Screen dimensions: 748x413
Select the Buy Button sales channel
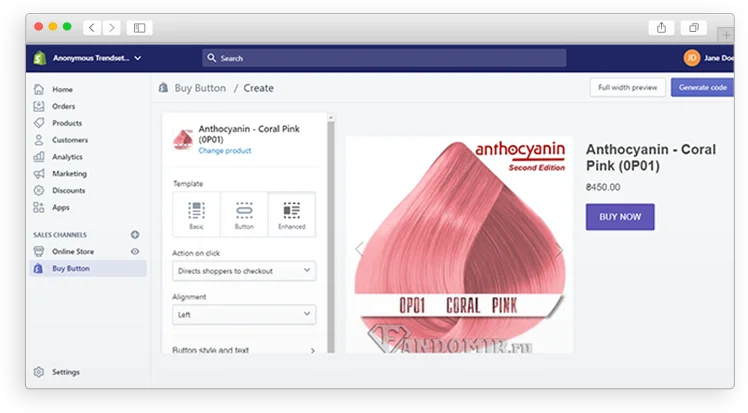(88, 268)
